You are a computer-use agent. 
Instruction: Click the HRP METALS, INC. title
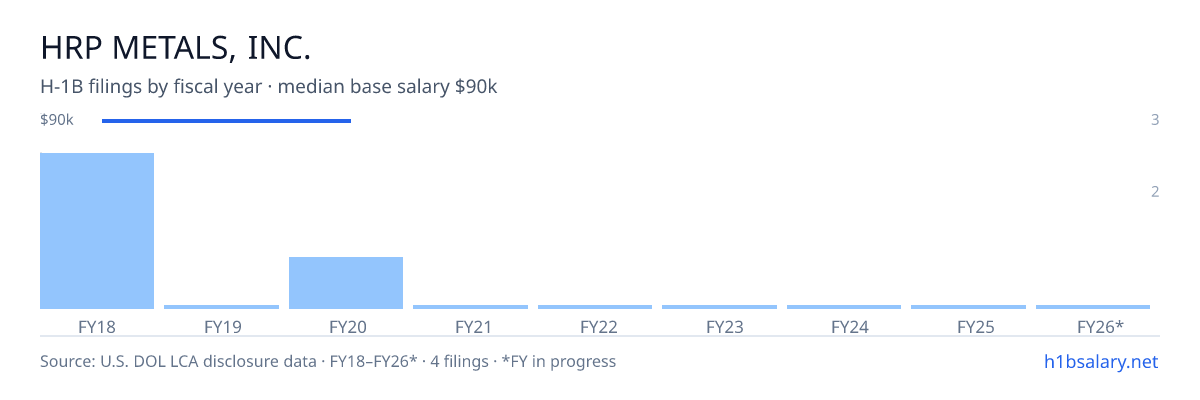pos(176,47)
